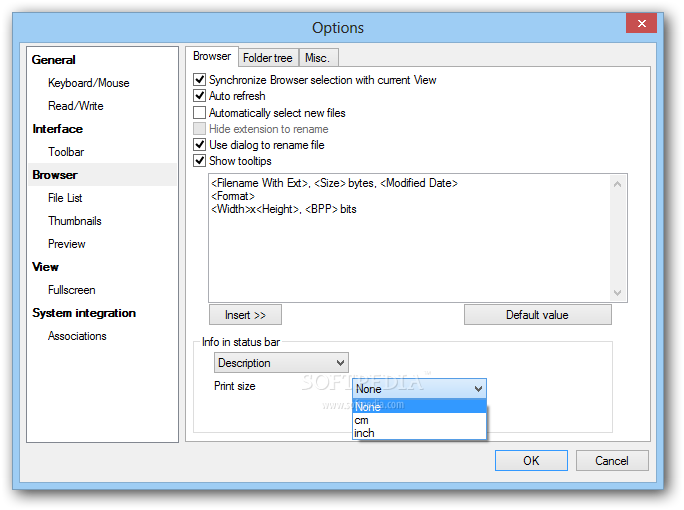
Task: Open Associations settings
Action: pyautogui.click(x=77, y=336)
